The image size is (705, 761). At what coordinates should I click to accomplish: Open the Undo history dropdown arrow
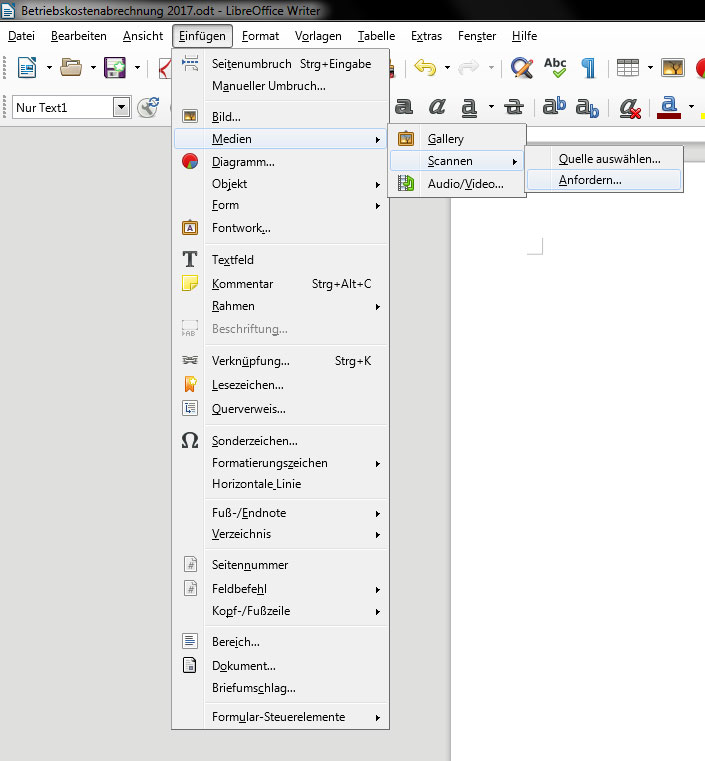(x=447, y=67)
